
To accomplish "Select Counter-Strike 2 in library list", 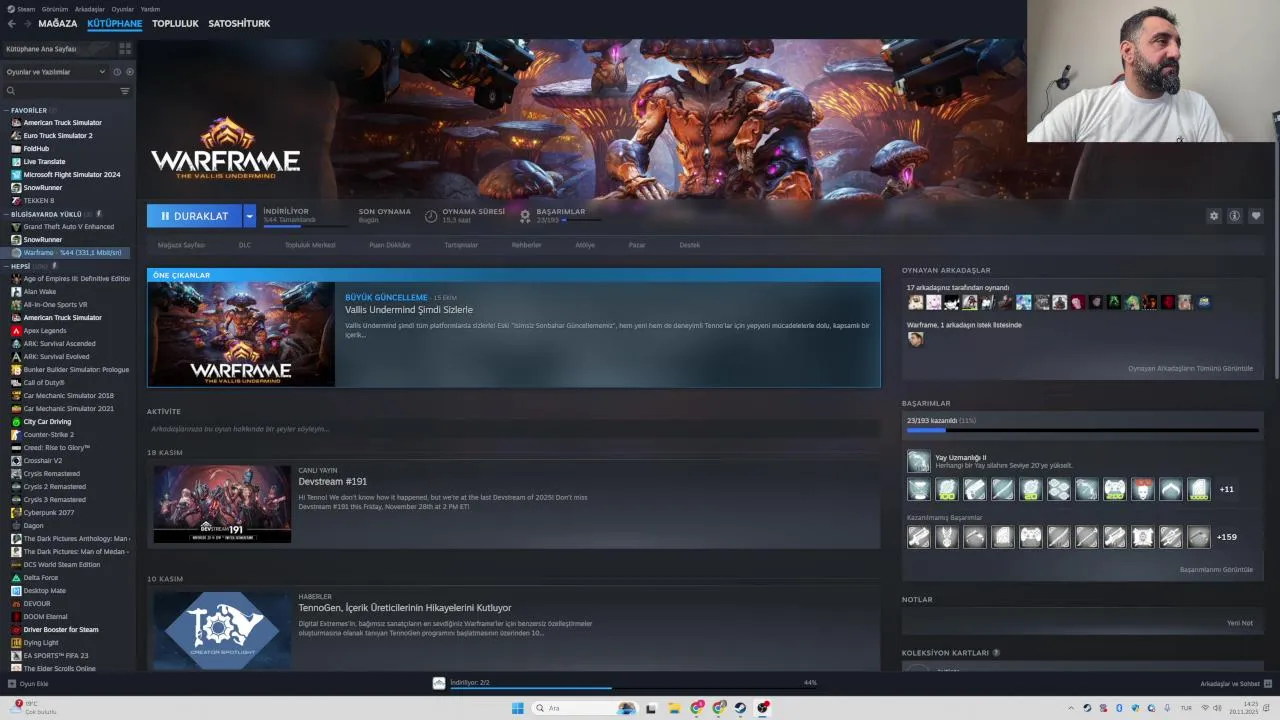I will 49,435.
